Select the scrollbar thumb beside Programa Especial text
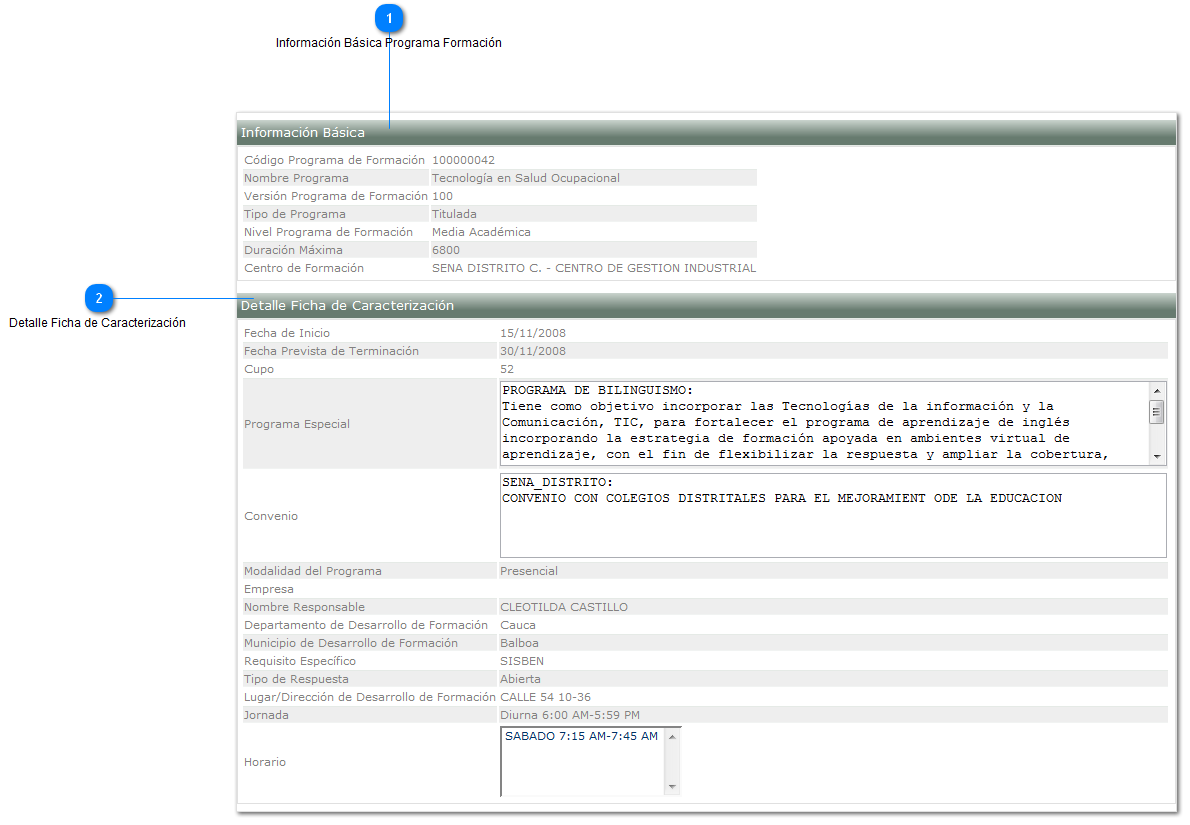1190x825 pixels. pos(1158,410)
